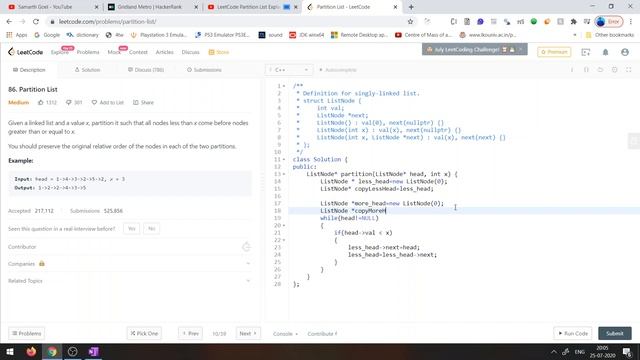This screenshot has height=360, width=640.
Task: Click the Contribute link
Action: pos(322,334)
